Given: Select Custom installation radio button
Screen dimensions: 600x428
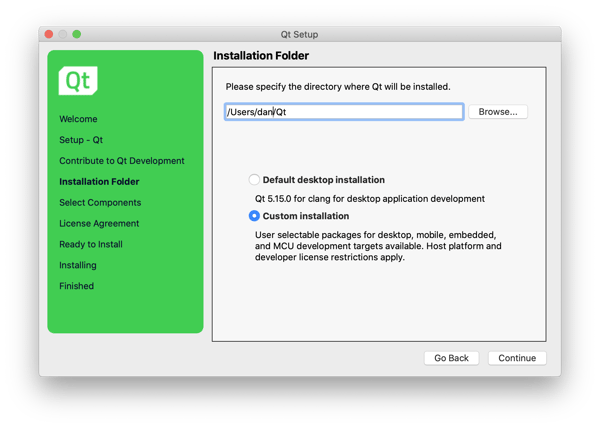Looking at the screenshot, I should pyautogui.click(x=254, y=216).
